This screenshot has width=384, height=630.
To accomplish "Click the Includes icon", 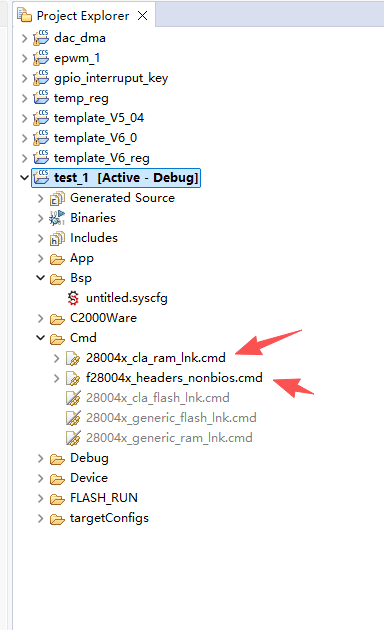I will 57,239.
